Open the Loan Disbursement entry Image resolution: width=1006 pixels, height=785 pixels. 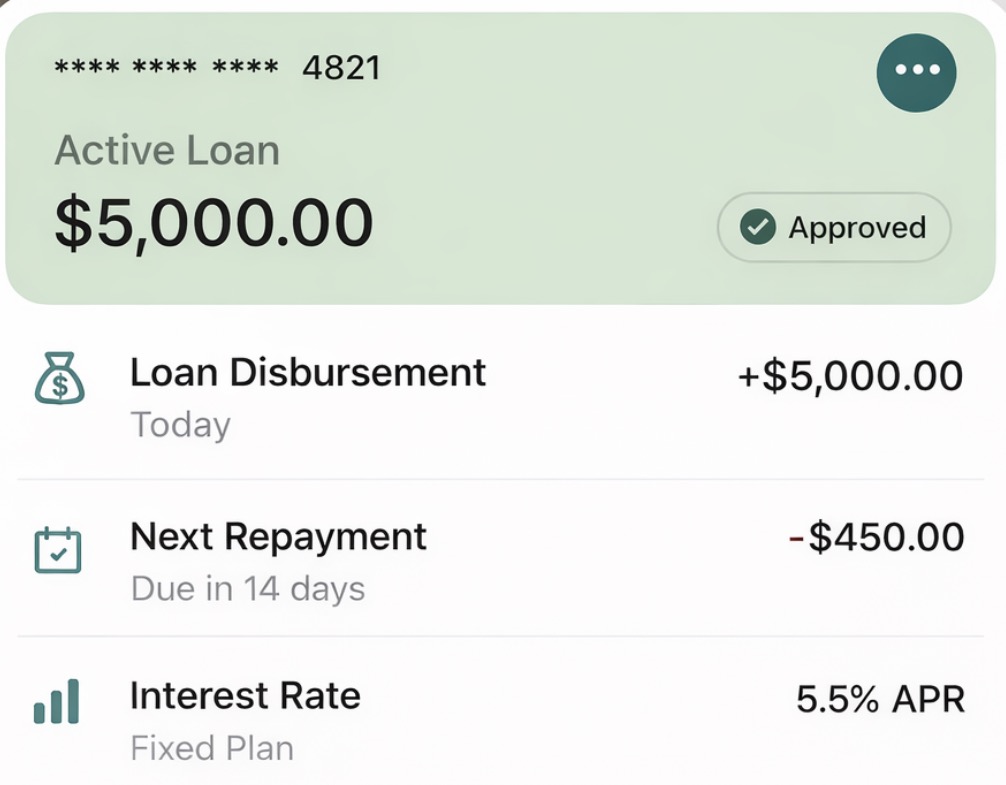pos(500,398)
